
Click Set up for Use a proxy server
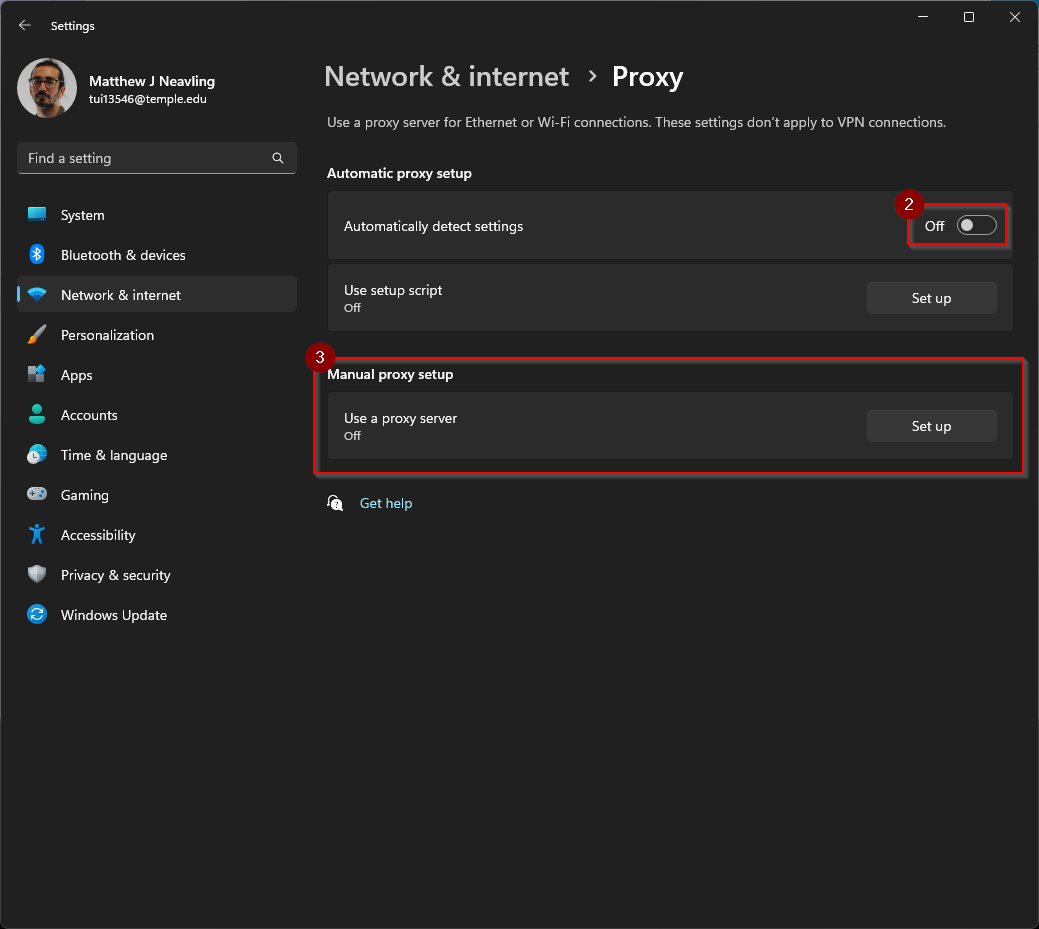pos(931,426)
